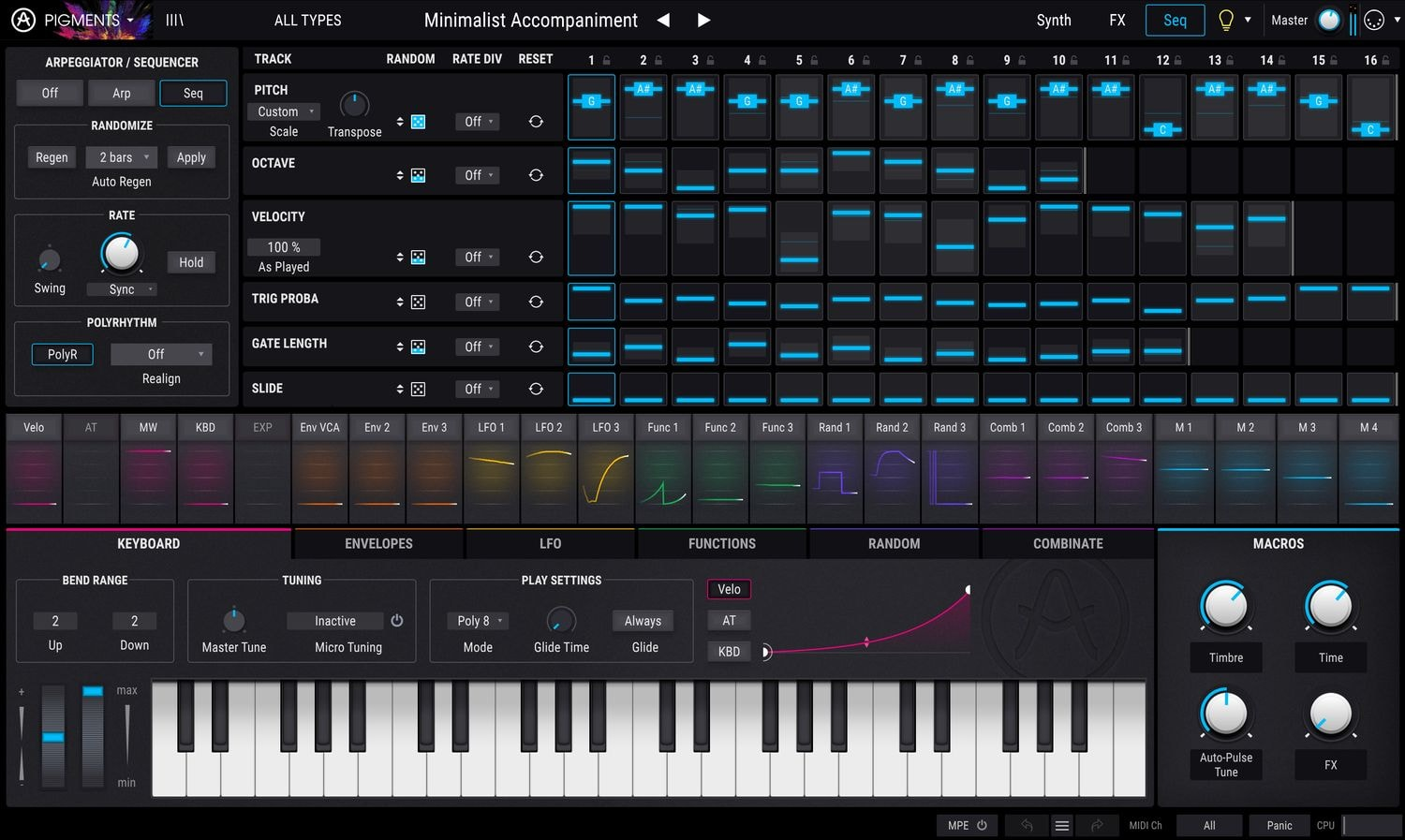Click the lock icon on step 1
The width and height of the screenshot is (1405, 840).
click(606, 60)
